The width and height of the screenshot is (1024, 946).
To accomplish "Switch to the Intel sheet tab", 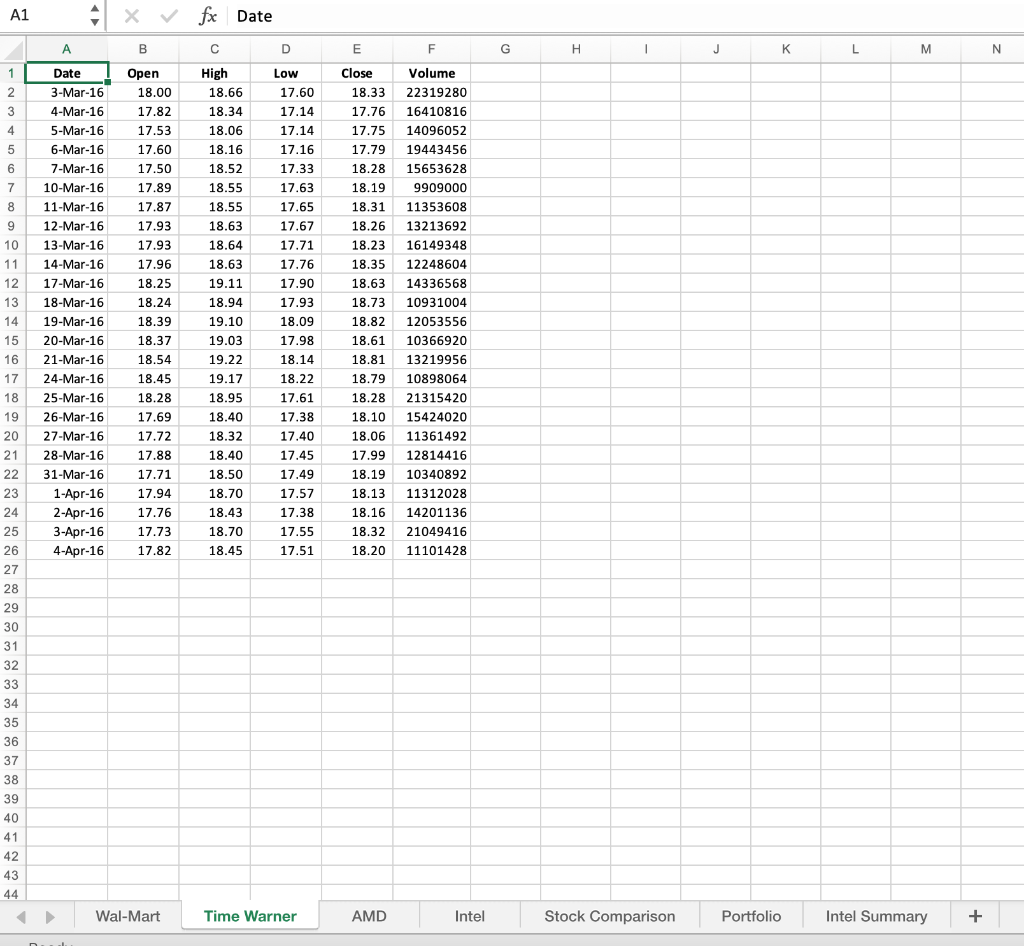I will coord(469,915).
